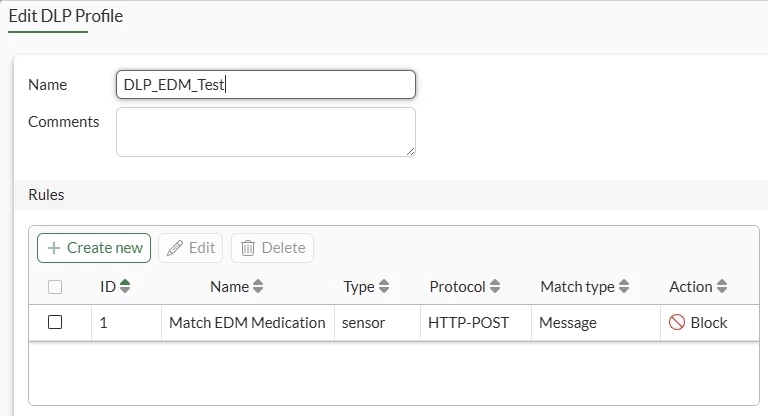Sort by Action column arrows
Image resolution: width=768 pixels, height=416 pixels.
(x=722, y=286)
